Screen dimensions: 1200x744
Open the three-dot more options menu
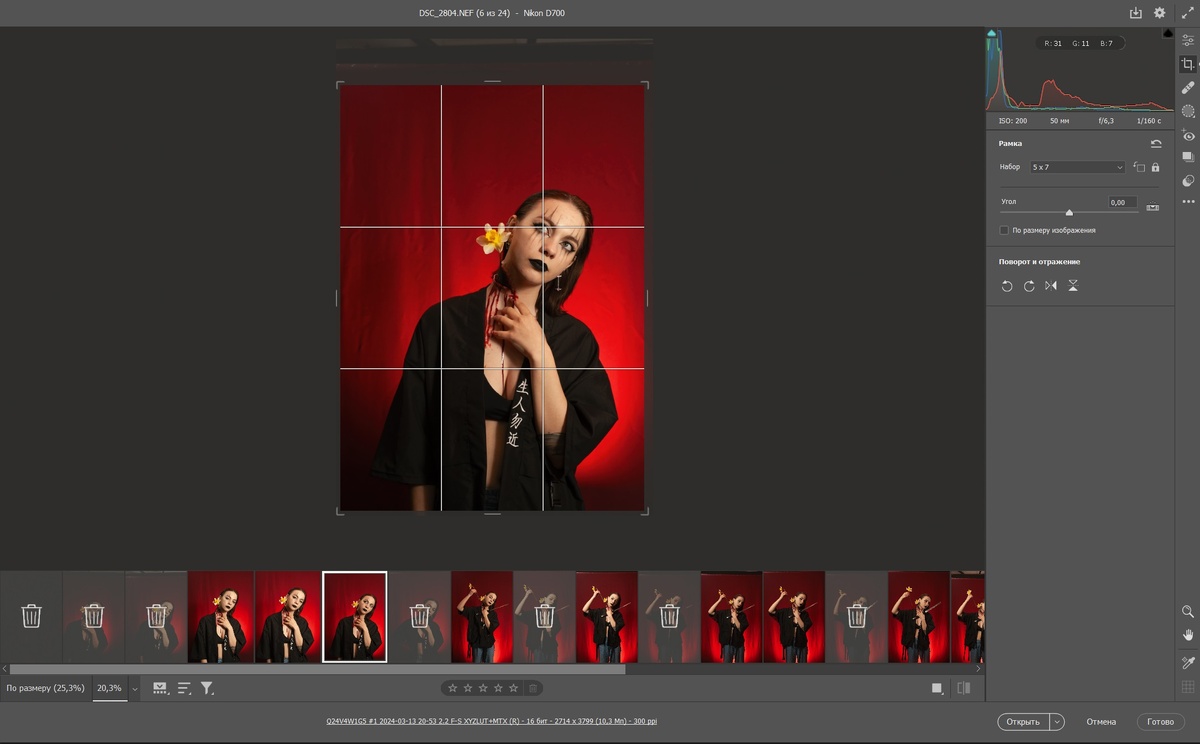[1188, 202]
